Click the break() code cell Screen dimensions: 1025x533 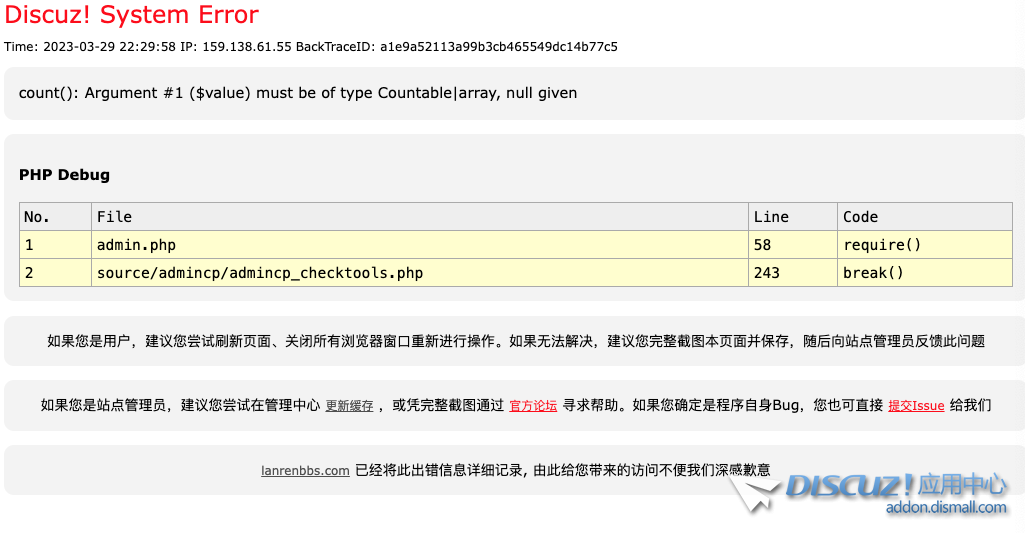[873, 273]
